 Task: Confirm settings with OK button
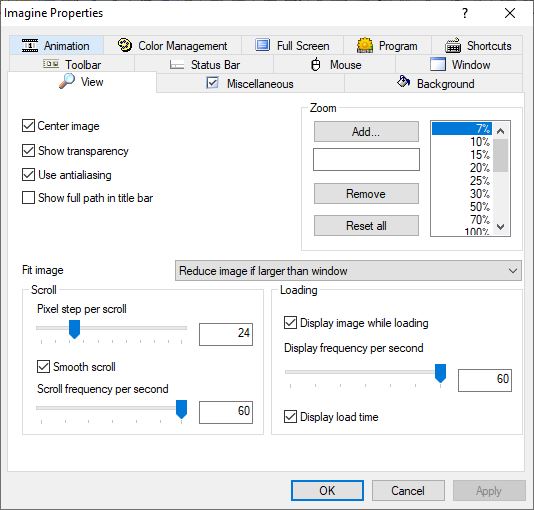pos(327,491)
